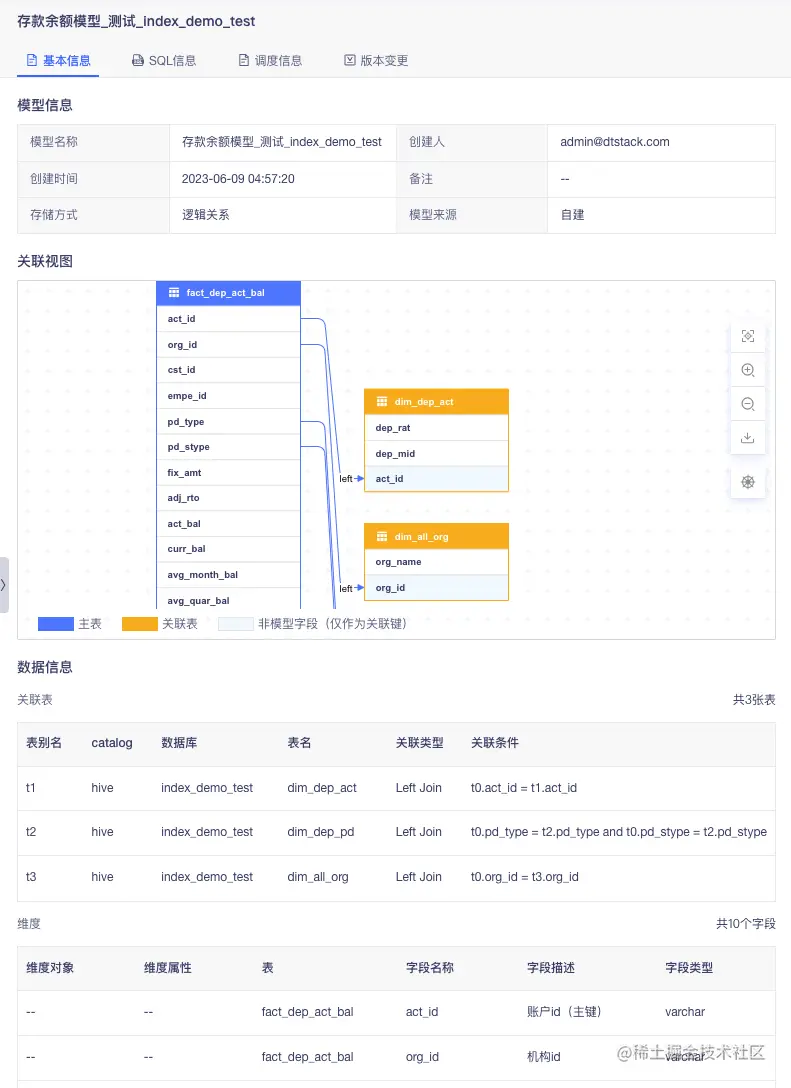This screenshot has height=1088, width=791.
Task: Click the blue 主表 legend swatch
Action: point(56,624)
